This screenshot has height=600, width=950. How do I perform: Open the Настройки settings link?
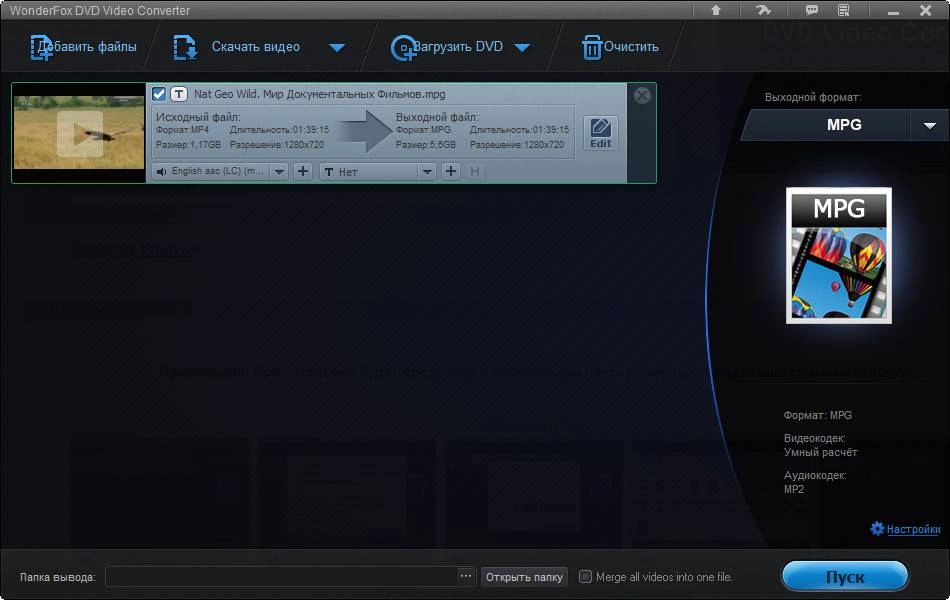[906, 529]
